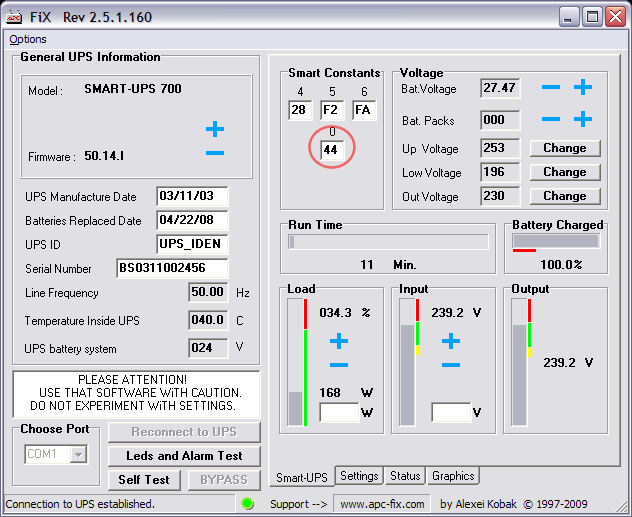Image resolution: width=632 pixels, height=517 pixels.
Task: Click the firmware version 50.14.I
Action: 104,156
